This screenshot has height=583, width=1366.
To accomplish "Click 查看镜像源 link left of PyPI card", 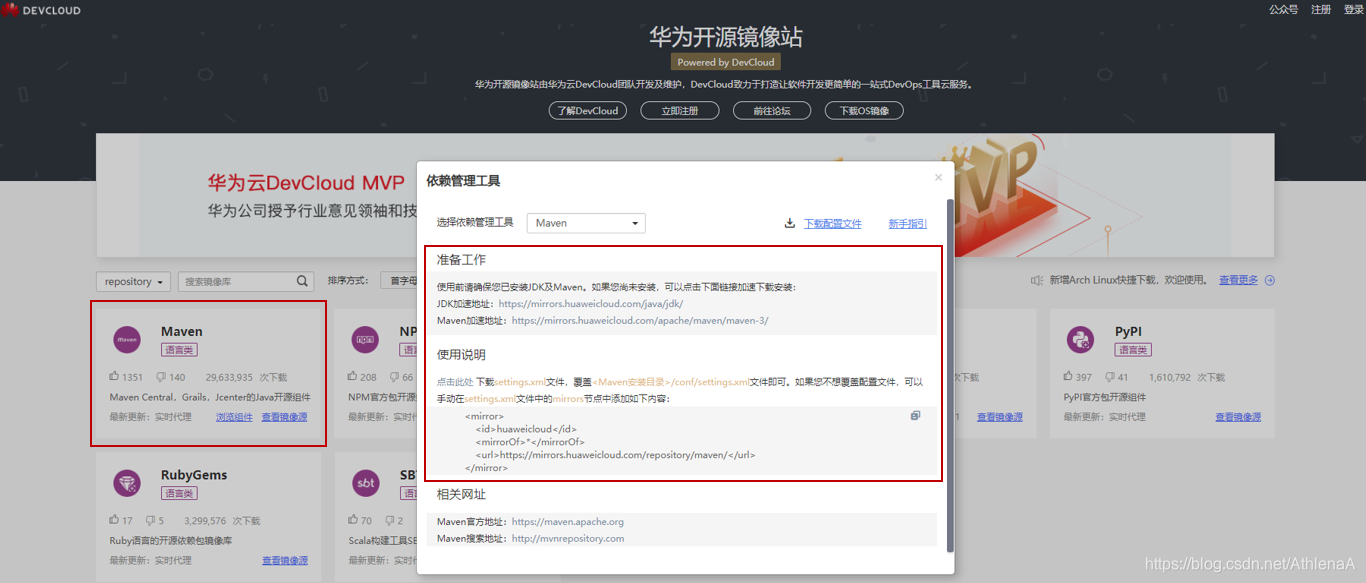I will pos(1000,417).
